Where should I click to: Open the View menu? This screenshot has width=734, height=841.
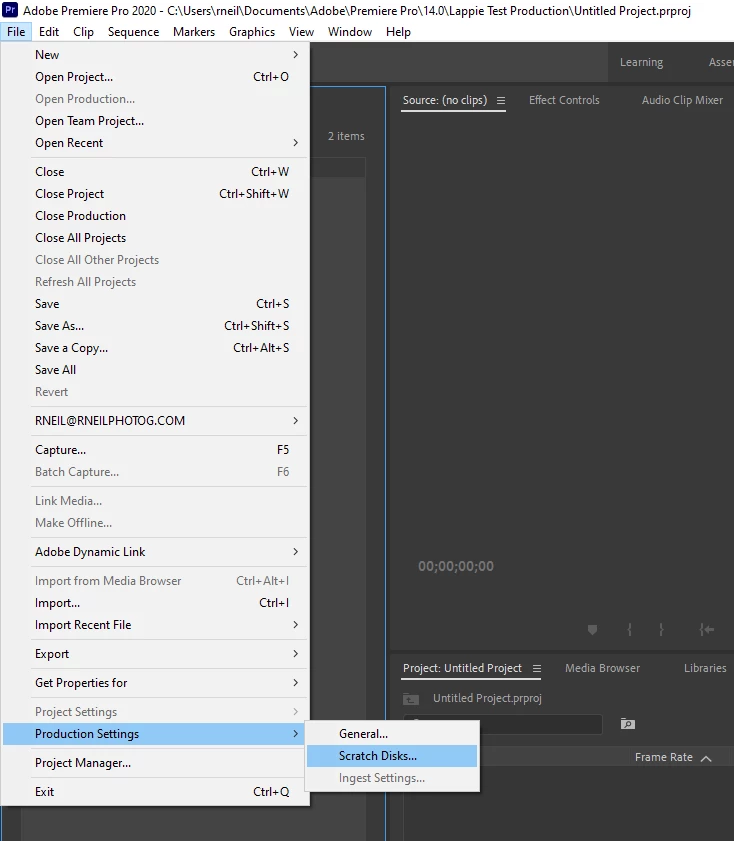(x=301, y=32)
